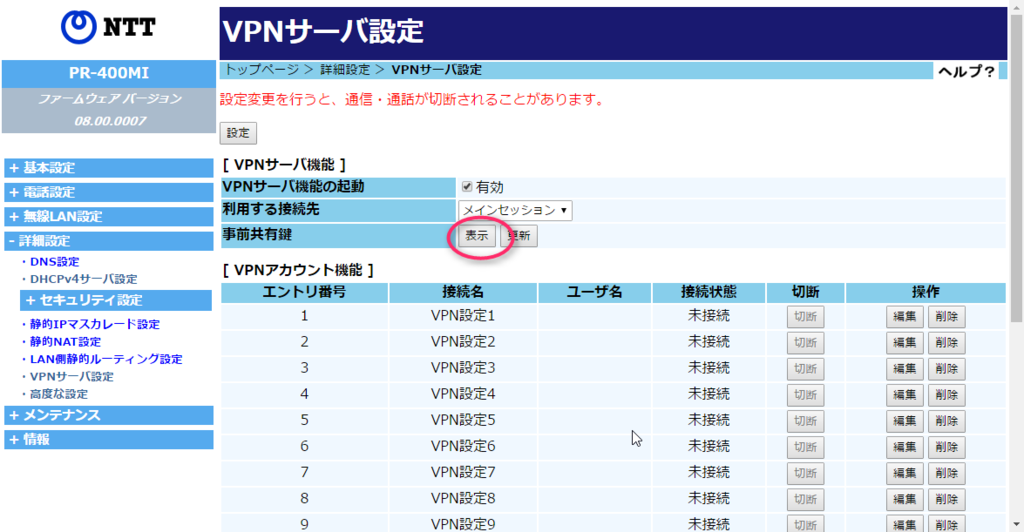
Task: Click the 表示 button for 事前共有鍵
Action: coord(477,236)
